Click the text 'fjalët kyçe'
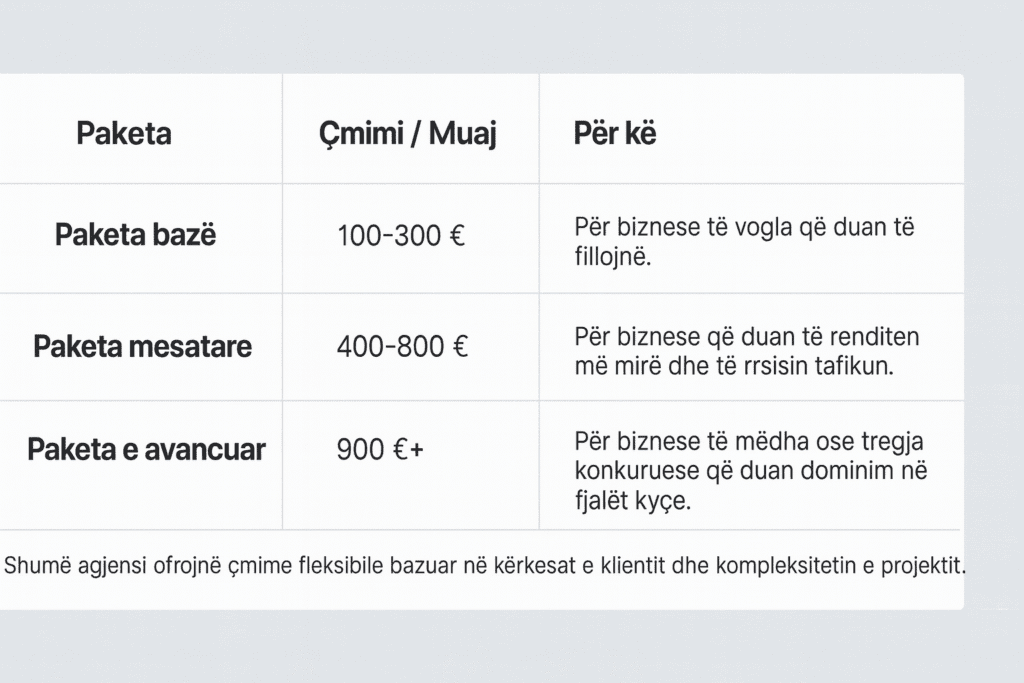 (x=632, y=500)
